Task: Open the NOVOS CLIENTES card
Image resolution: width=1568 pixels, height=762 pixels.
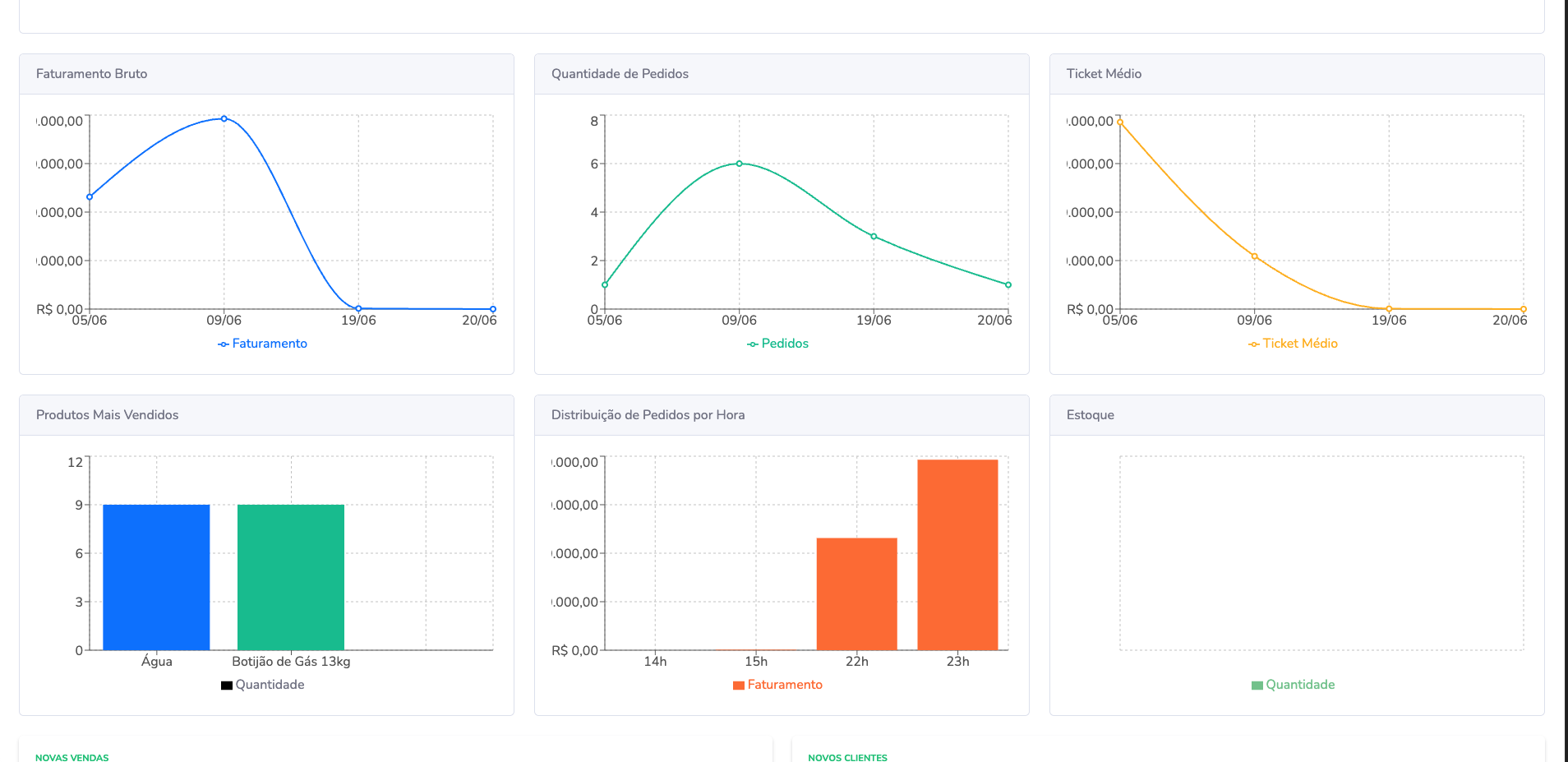Action: [x=847, y=757]
